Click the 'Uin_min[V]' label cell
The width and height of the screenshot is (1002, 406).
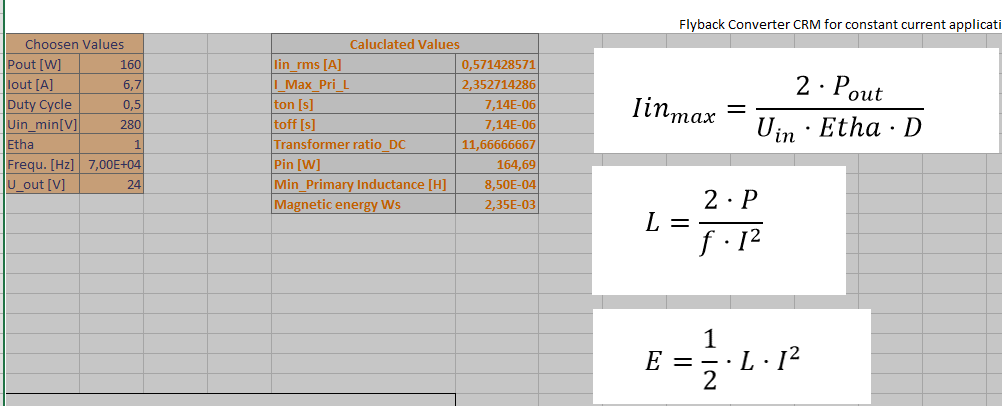(43, 124)
